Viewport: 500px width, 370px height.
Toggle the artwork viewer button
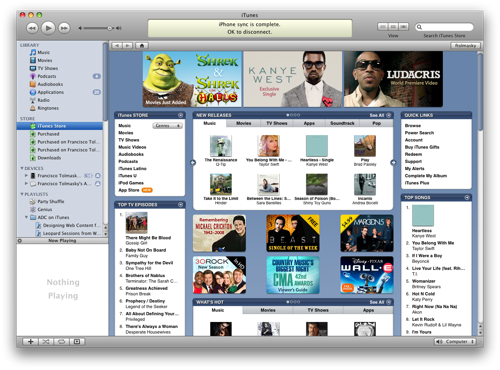click(x=77, y=342)
